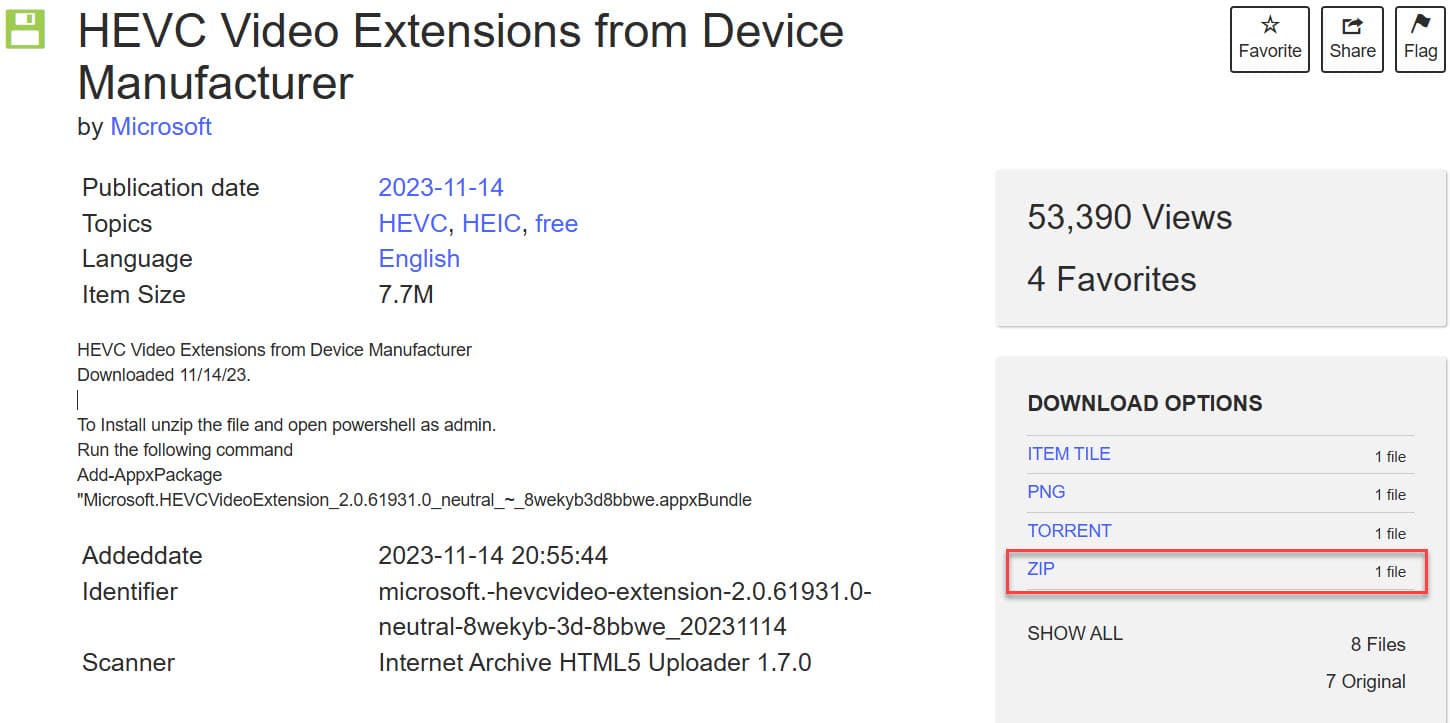Download the PNG file option
1450x723 pixels.
(x=1046, y=492)
